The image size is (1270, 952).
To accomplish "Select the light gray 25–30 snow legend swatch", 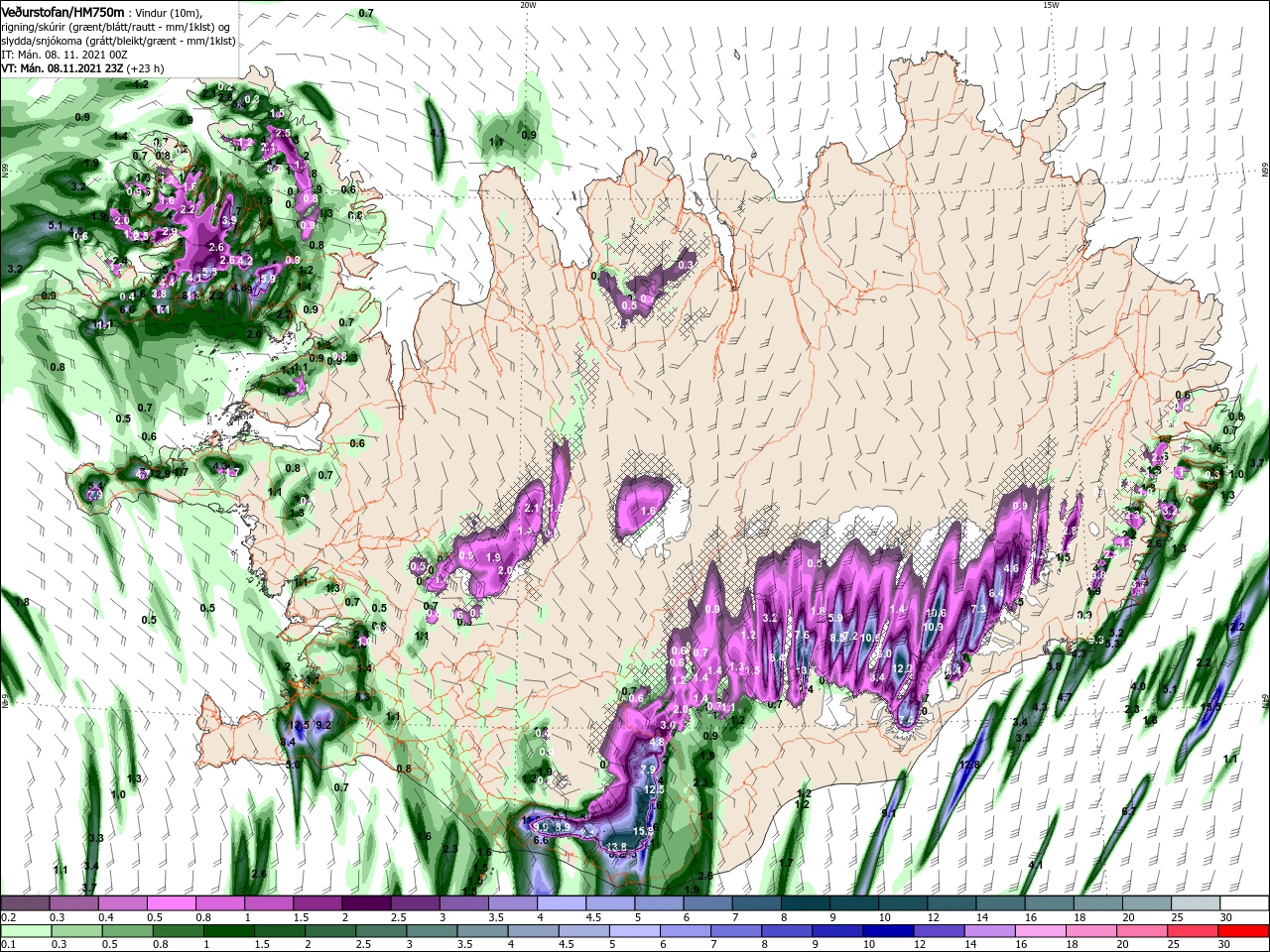I will tap(1195, 903).
